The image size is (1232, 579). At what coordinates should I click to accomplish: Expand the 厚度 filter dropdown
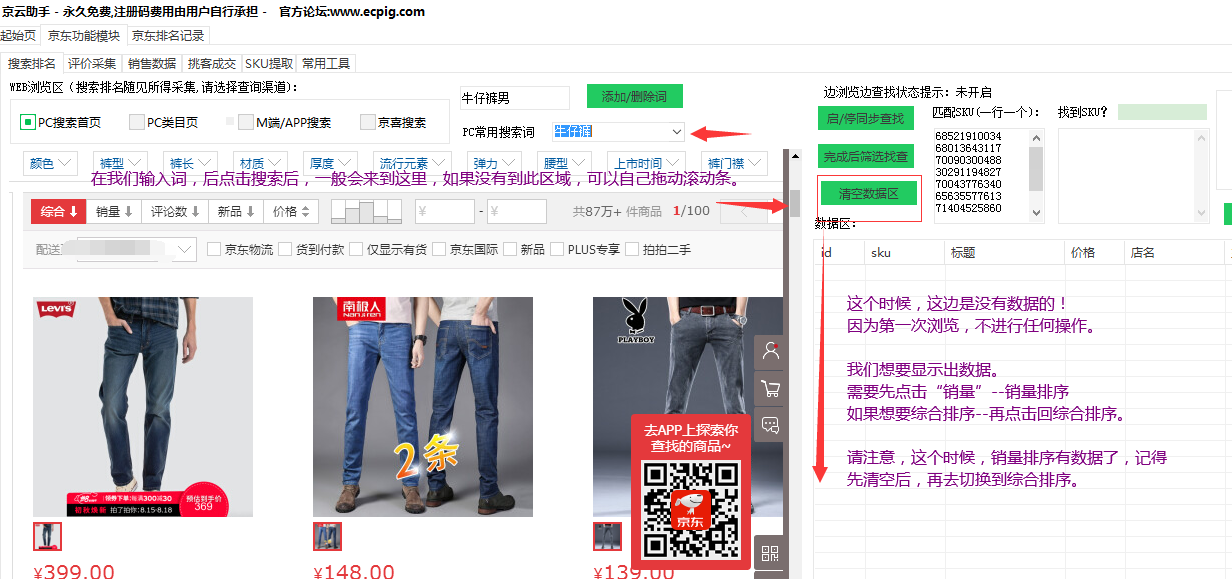pos(330,163)
